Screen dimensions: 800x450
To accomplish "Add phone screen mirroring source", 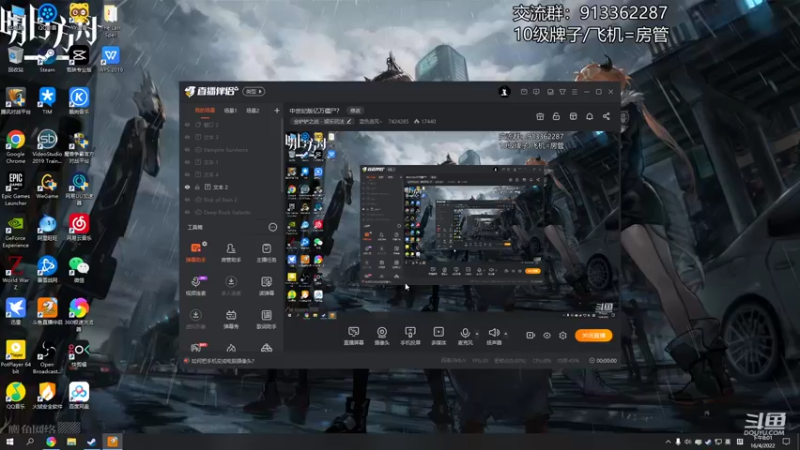I will coord(410,336).
